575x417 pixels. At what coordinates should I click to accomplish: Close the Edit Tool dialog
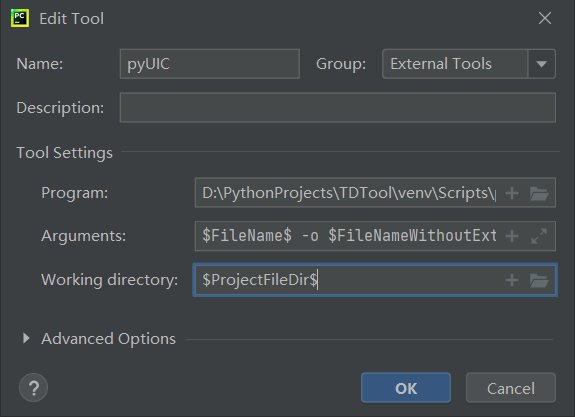545,18
